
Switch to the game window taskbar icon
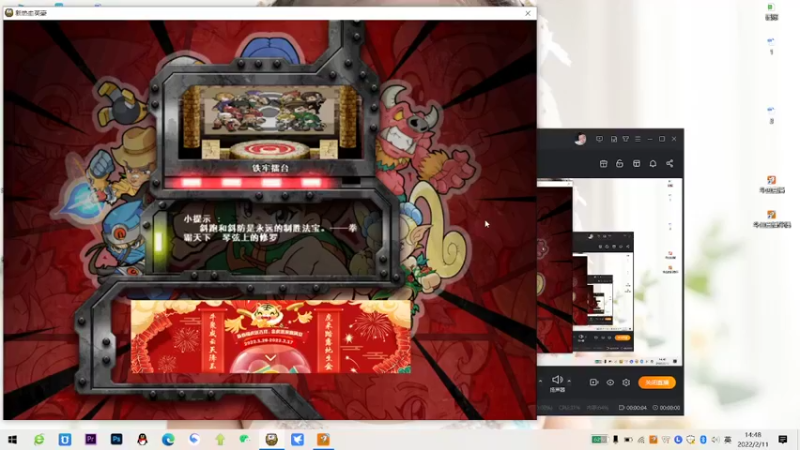click(x=271, y=439)
